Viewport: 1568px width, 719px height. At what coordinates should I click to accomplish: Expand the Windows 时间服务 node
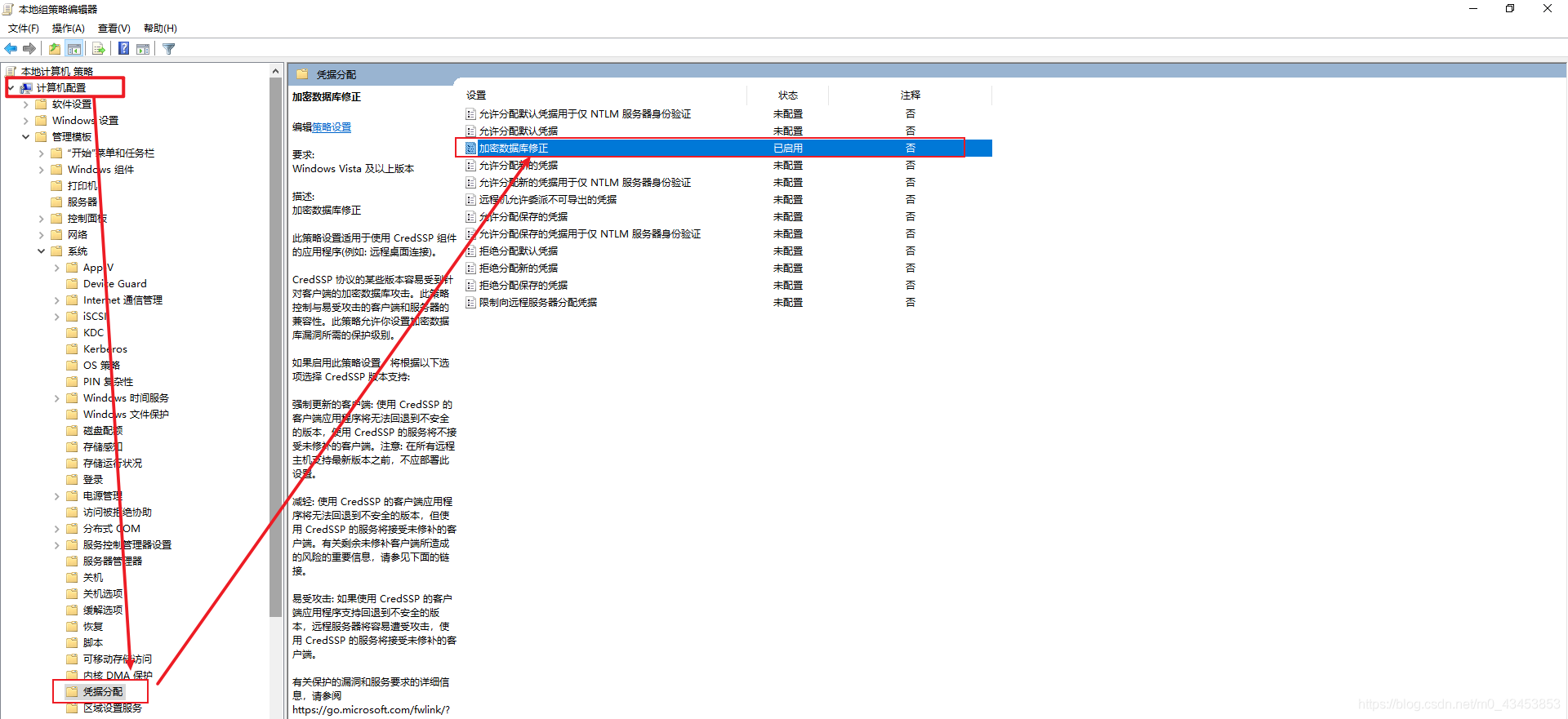tap(57, 398)
